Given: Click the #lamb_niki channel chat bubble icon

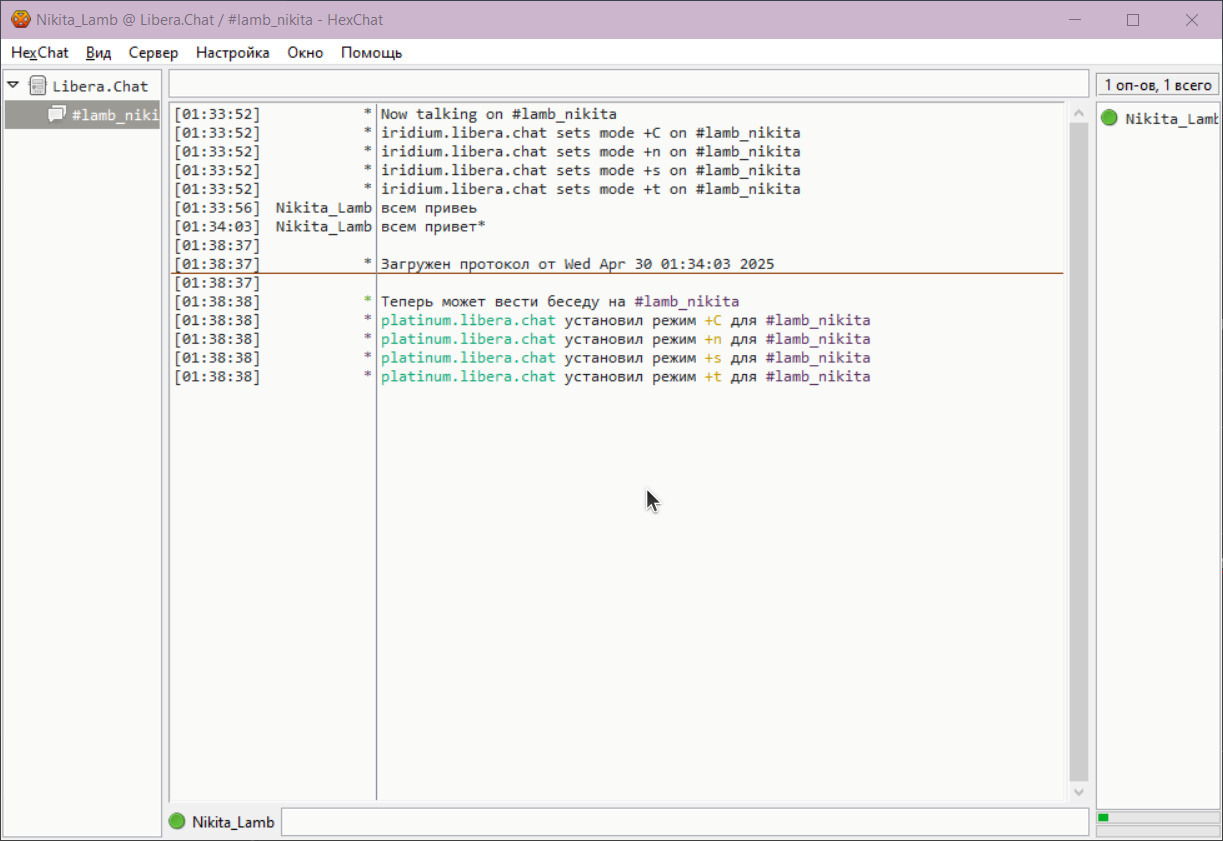Looking at the screenshot, I should [57, 115].
